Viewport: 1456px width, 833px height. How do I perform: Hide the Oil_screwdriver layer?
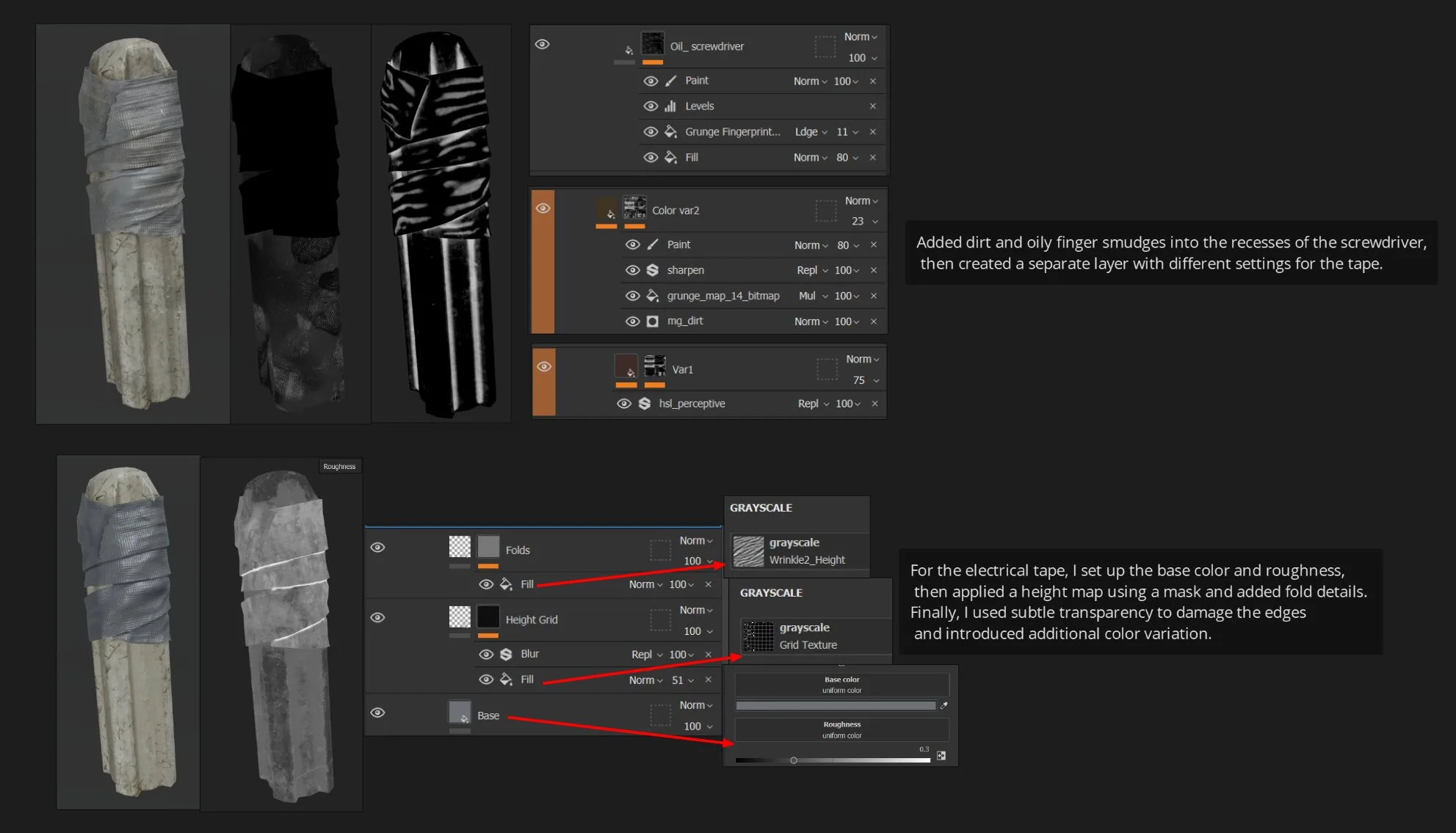pos(542,44)
